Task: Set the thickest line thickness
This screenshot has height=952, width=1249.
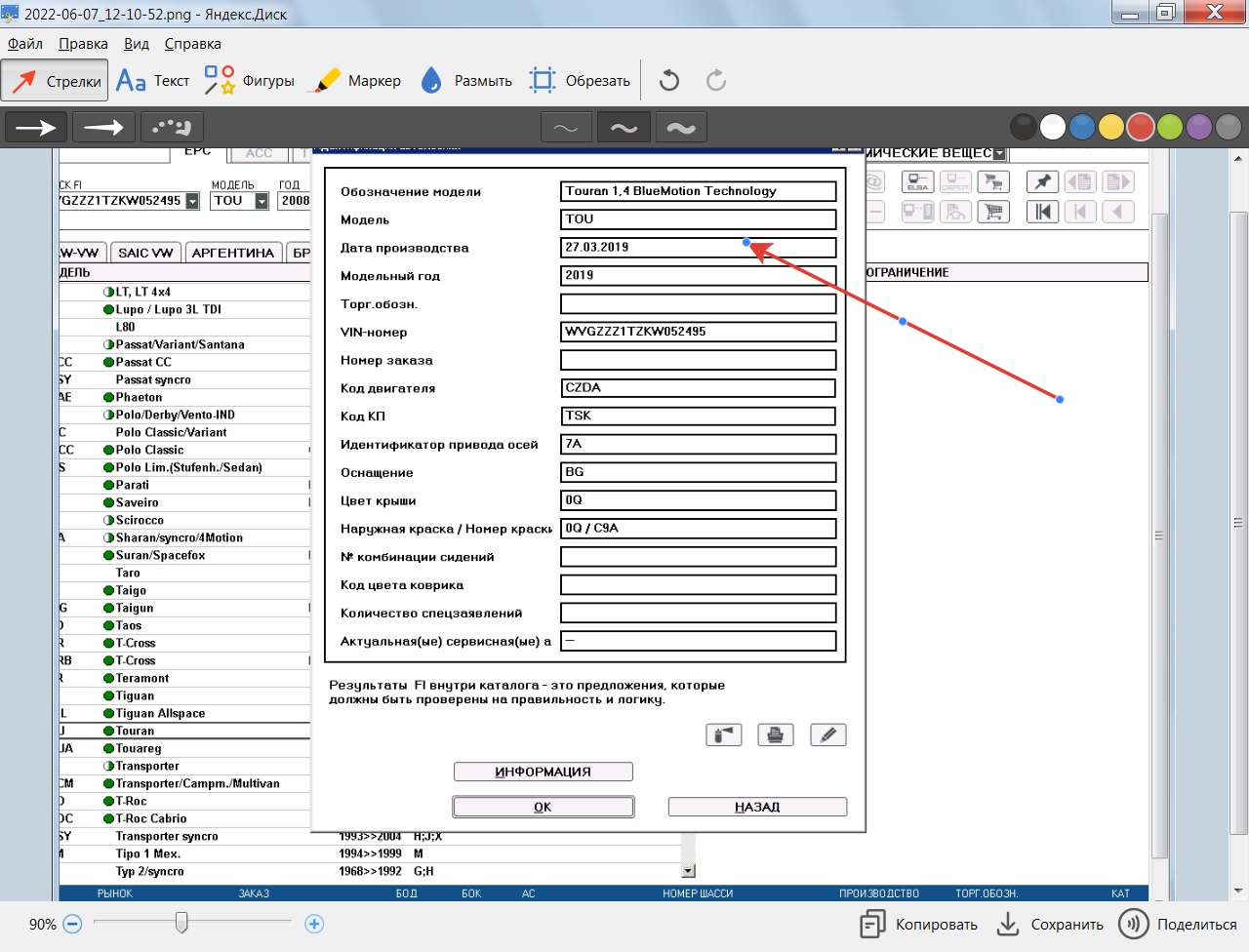Action: click(x=681, y=127)
